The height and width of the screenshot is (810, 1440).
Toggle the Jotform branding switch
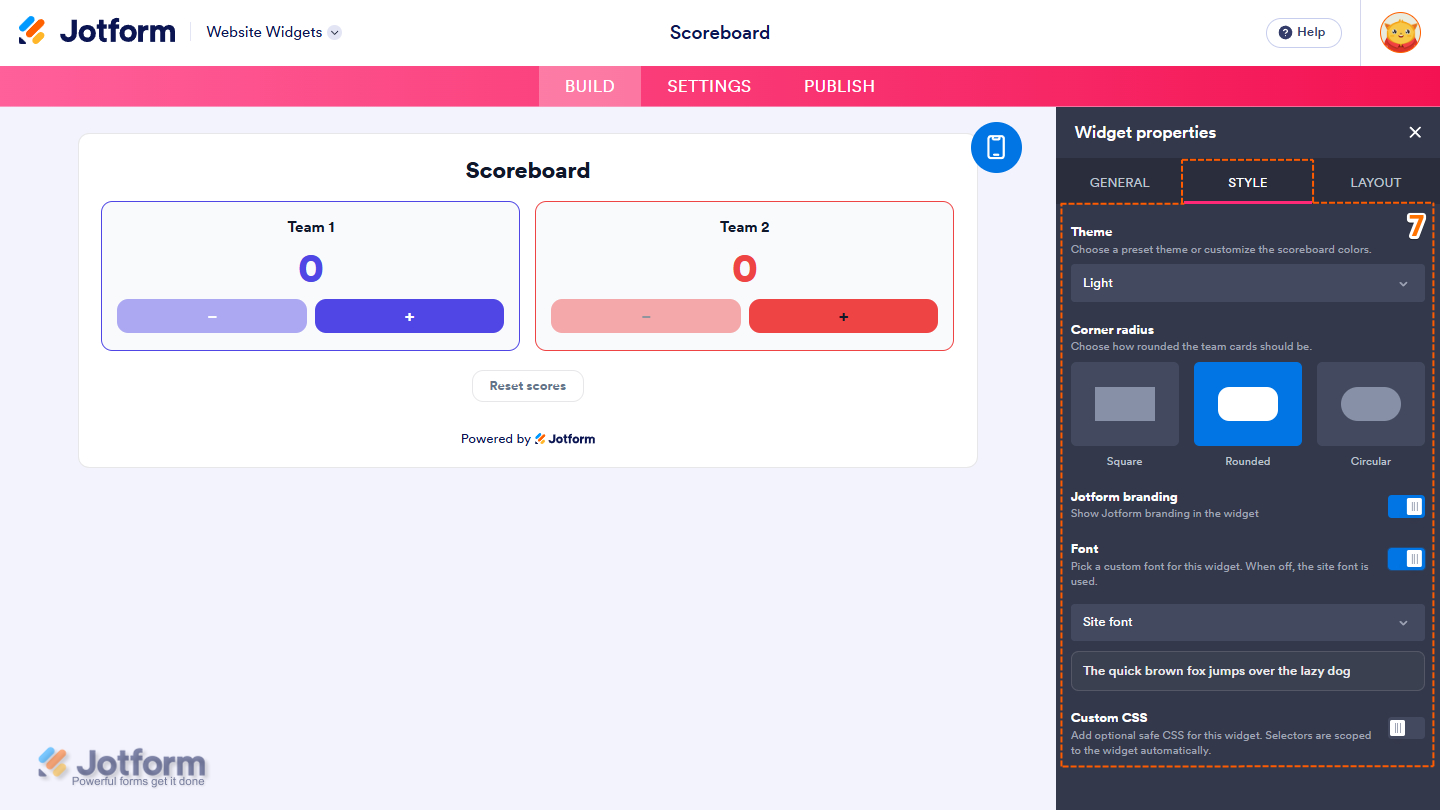[1405, 506]
